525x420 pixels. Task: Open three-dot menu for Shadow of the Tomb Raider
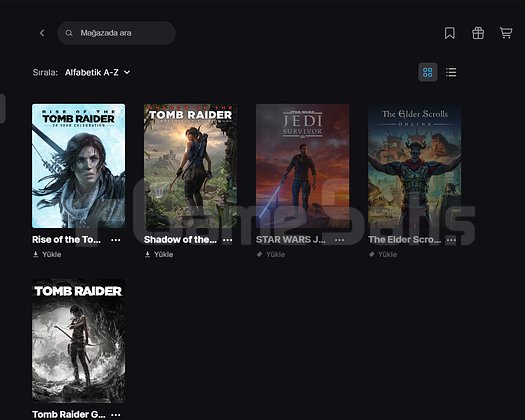click(227, 240)
